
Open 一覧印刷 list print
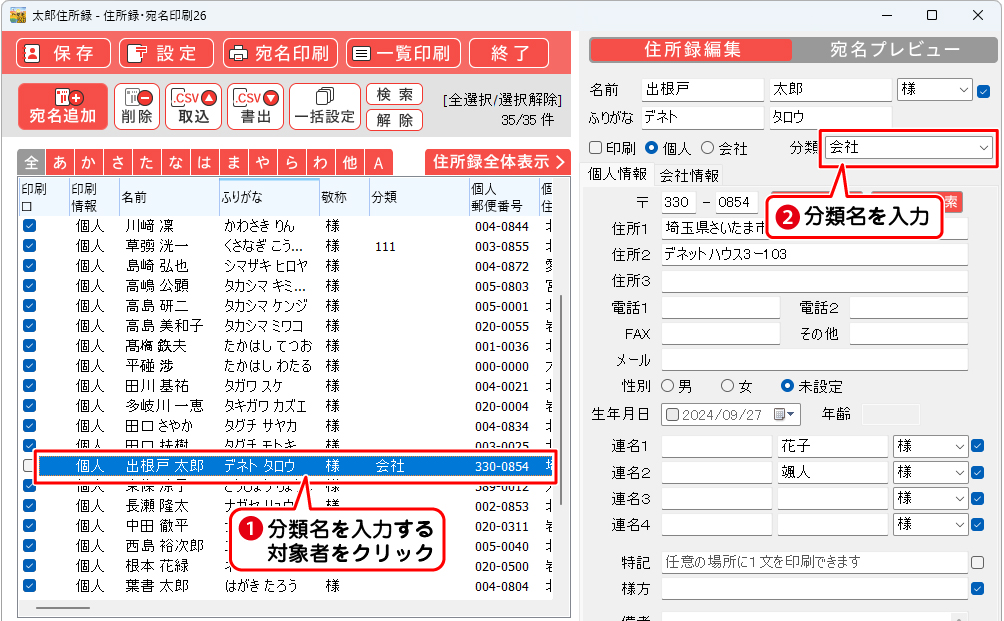click(x=401, y=54)
